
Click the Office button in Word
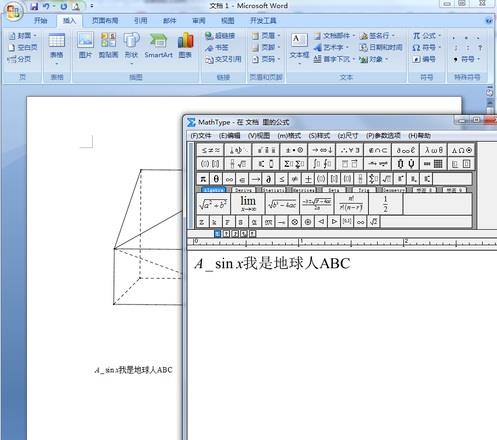13,12
